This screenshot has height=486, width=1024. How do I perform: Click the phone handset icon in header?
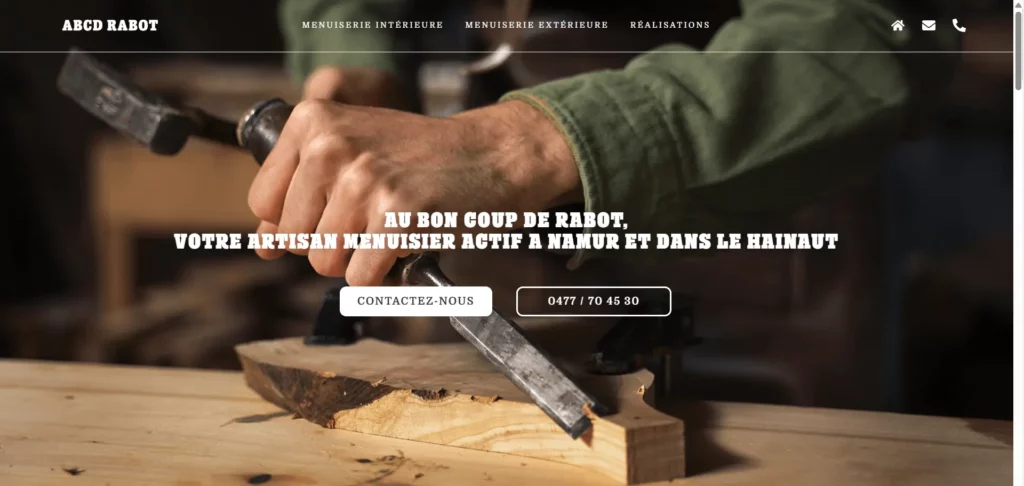(959, 25)
